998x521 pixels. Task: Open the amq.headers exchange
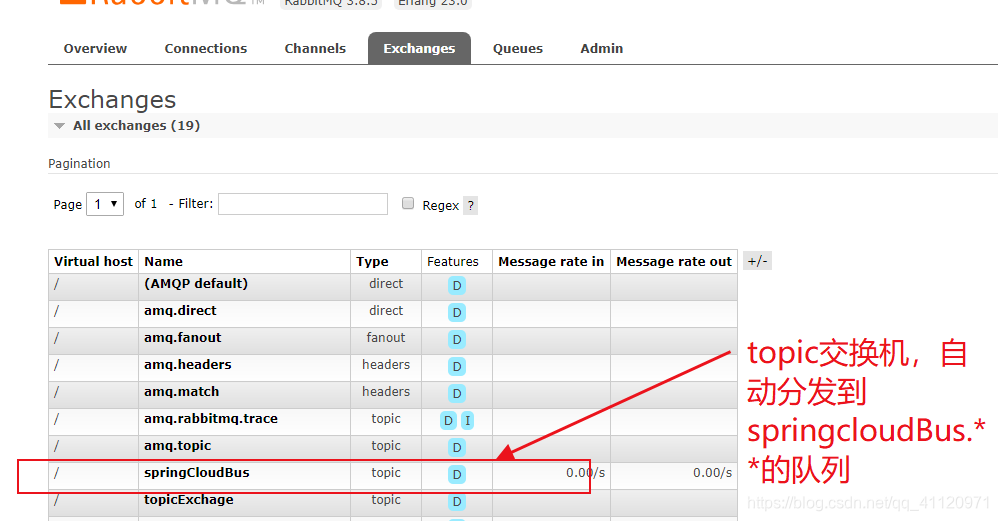[x=188, y=365]
